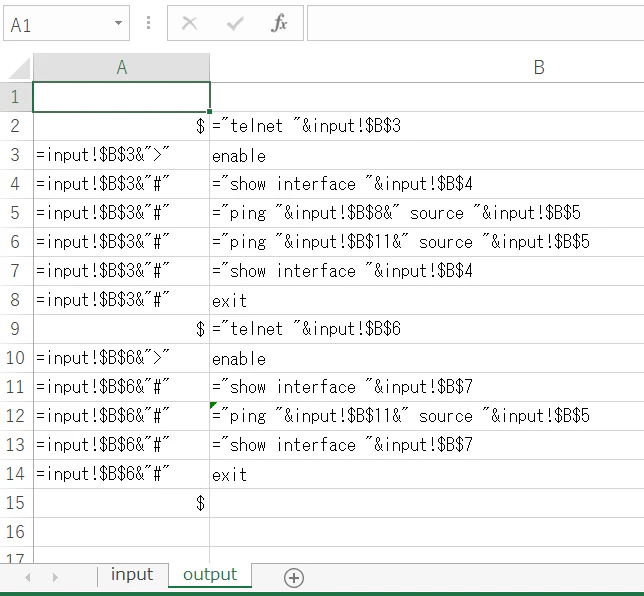Select cell B3 containing enable
The height and width of the screenshot is (596, 644).
427,155
